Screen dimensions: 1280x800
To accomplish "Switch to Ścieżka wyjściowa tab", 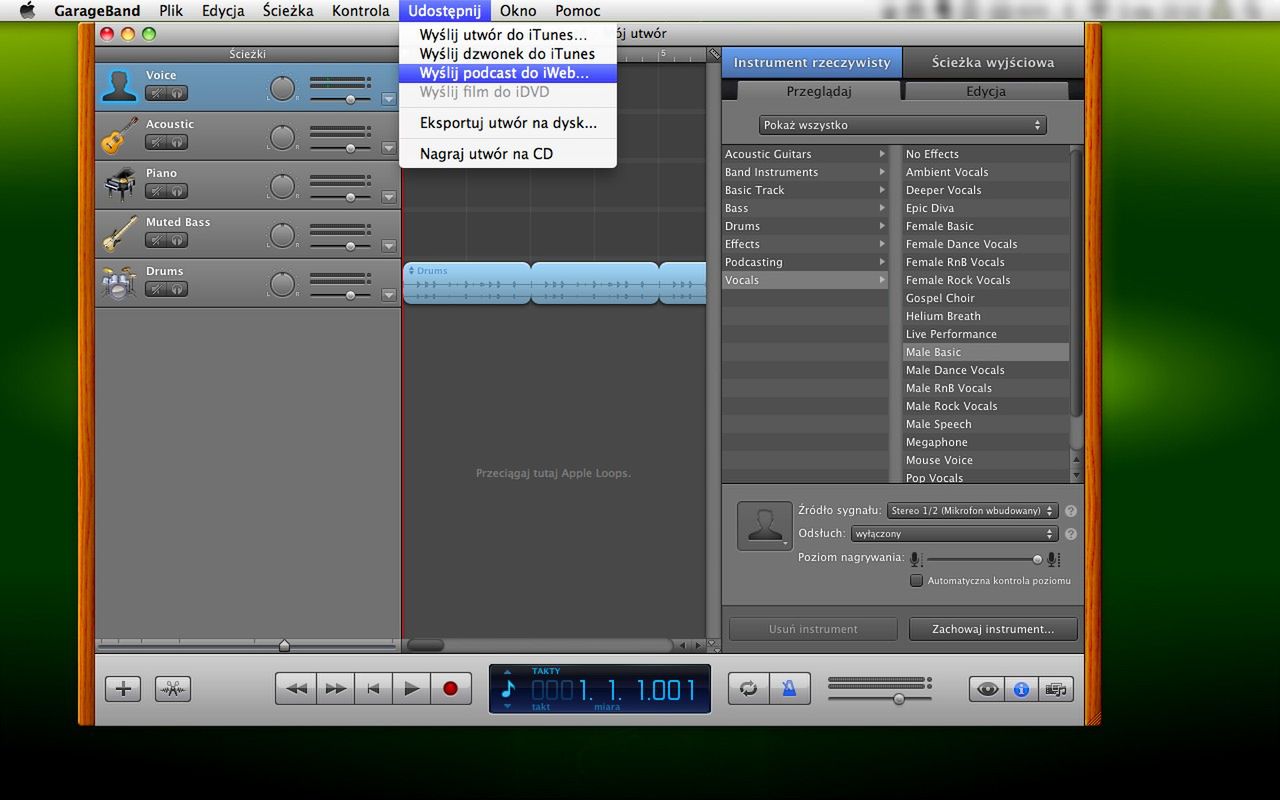I will pyautogui.click(x=993, y=62).
